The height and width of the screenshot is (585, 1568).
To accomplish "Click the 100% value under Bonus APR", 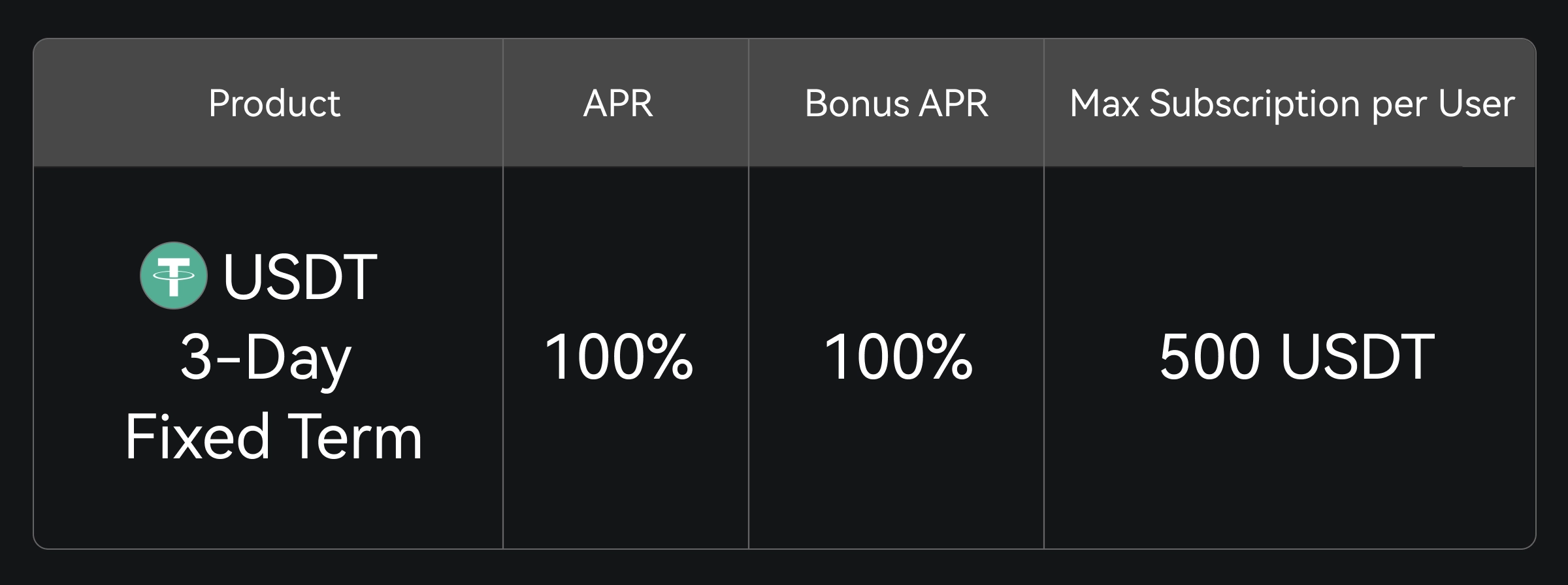I will point(898,356).
